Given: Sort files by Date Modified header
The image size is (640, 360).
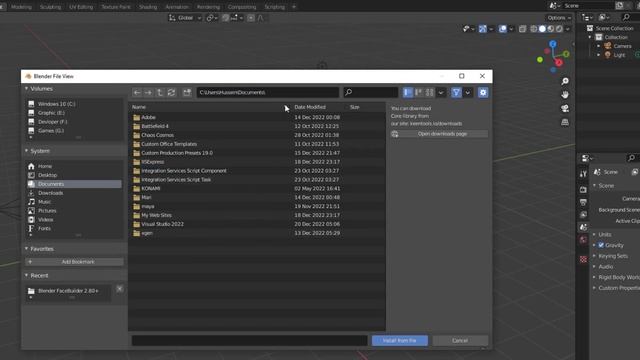Looking at the screenshot, I should point(310,107).
